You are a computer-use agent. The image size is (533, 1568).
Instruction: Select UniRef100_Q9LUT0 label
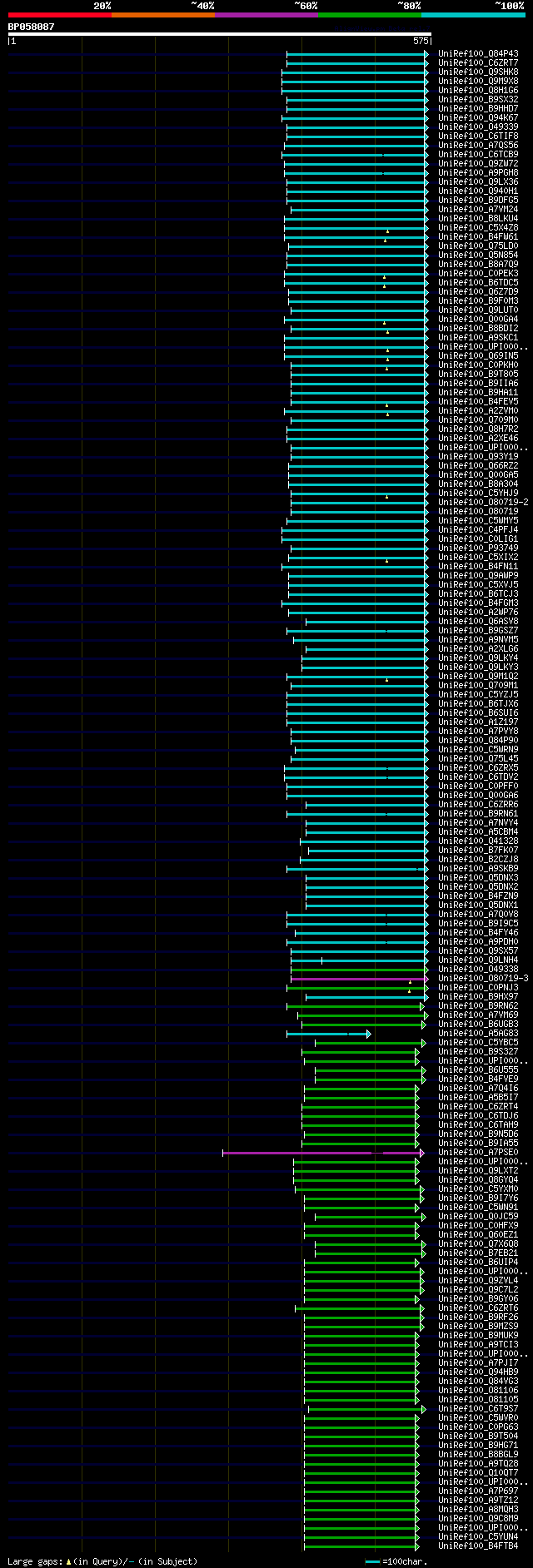point(478,310)
